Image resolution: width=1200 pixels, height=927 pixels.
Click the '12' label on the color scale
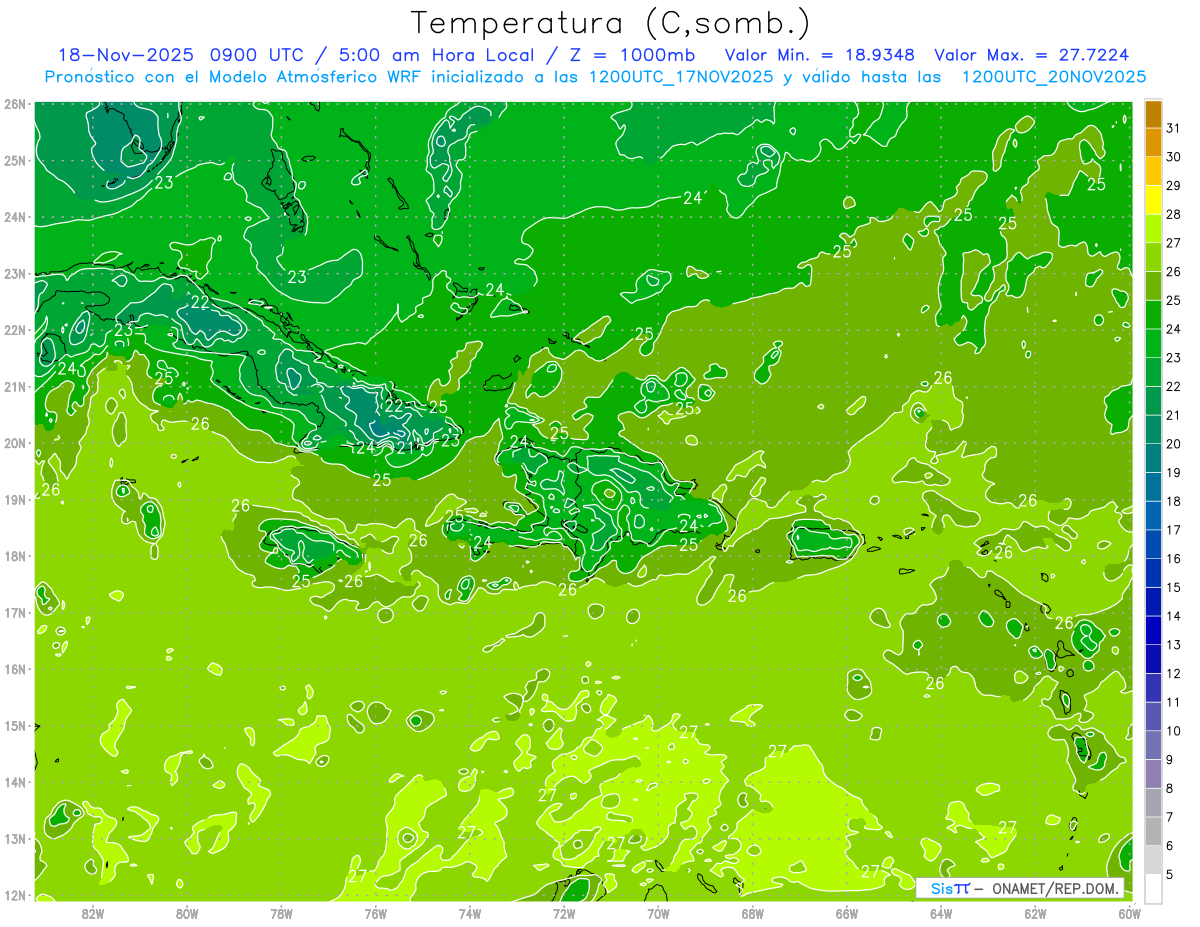tap(1173, 674)
